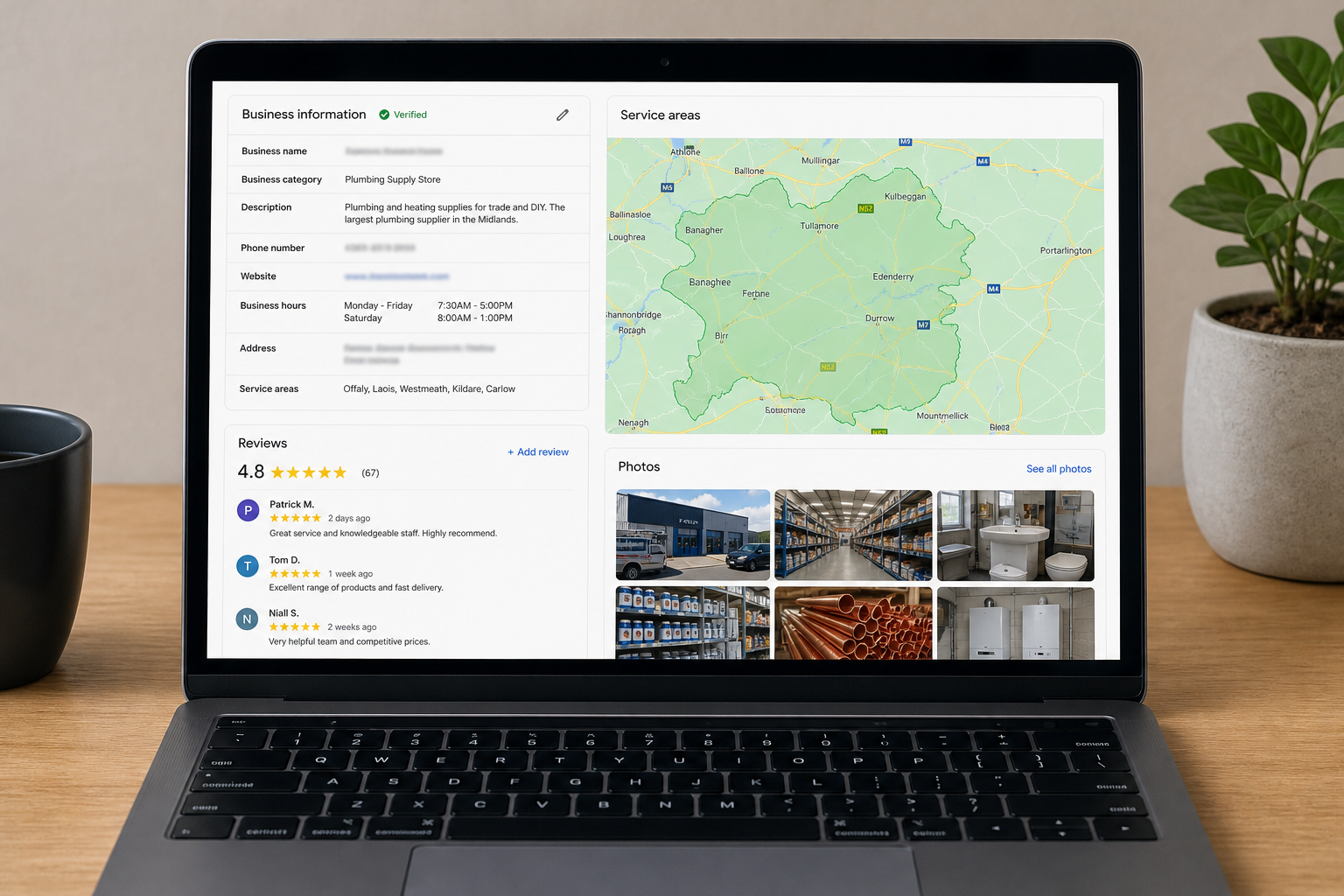Click the M7 road shield on the map
Image resolution: width=1344 pixels, height=896 pixels.
coord(923,325)
